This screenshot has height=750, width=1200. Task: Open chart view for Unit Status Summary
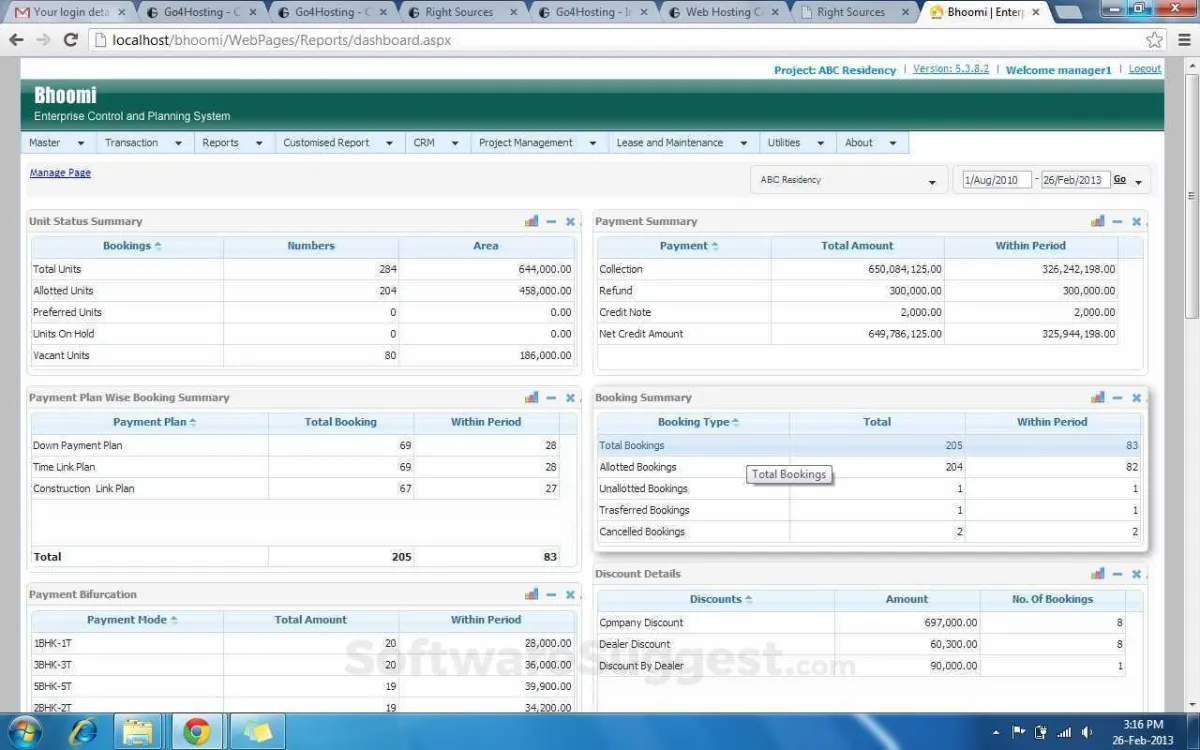tap(531, 221)
